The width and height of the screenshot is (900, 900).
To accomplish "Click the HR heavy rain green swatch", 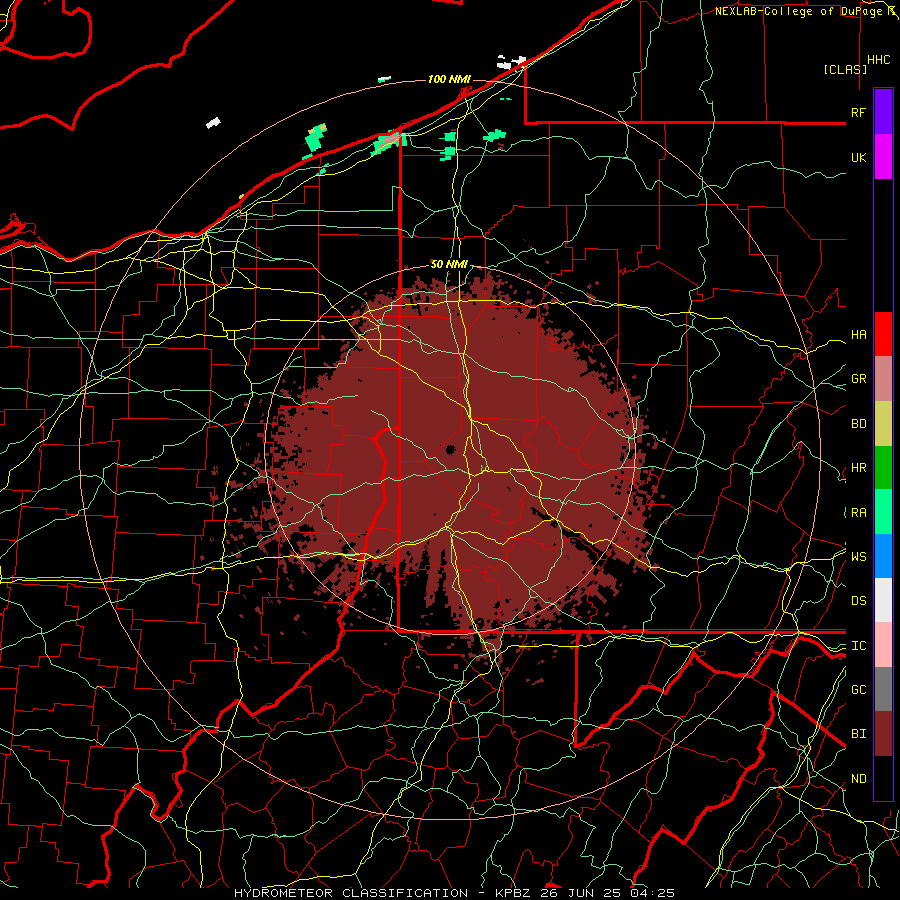I will (883, 468).
